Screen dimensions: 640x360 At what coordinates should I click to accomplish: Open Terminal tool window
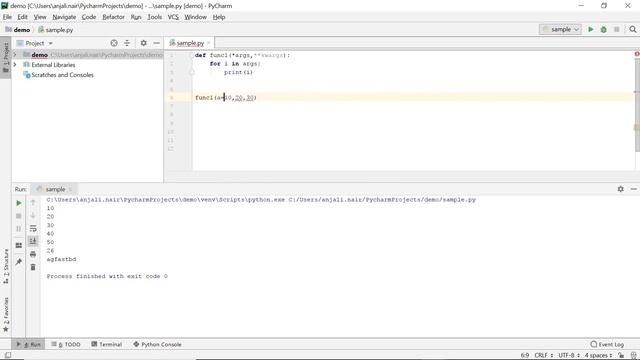click(107, 344)
